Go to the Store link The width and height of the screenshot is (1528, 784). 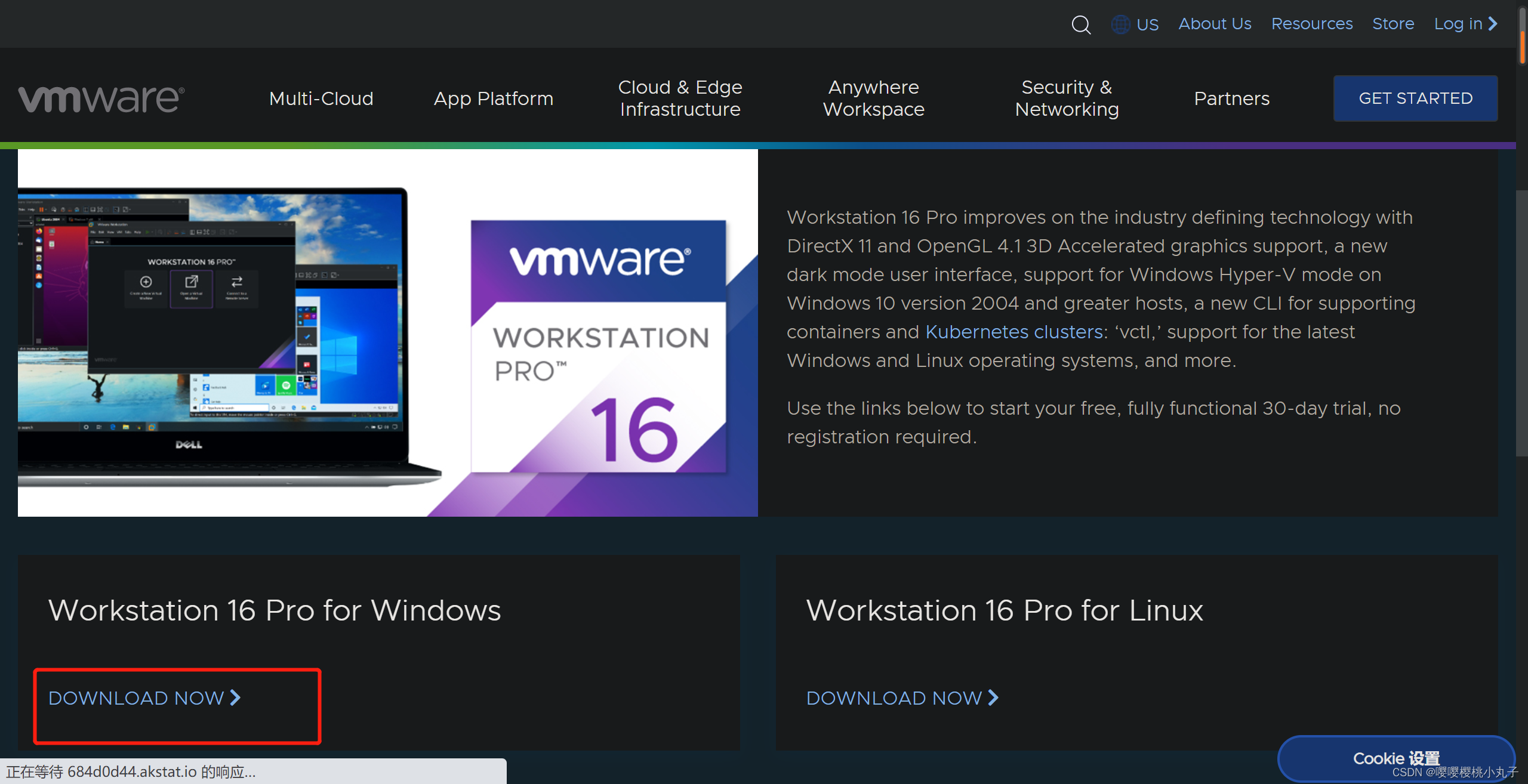pos(1393,24)
